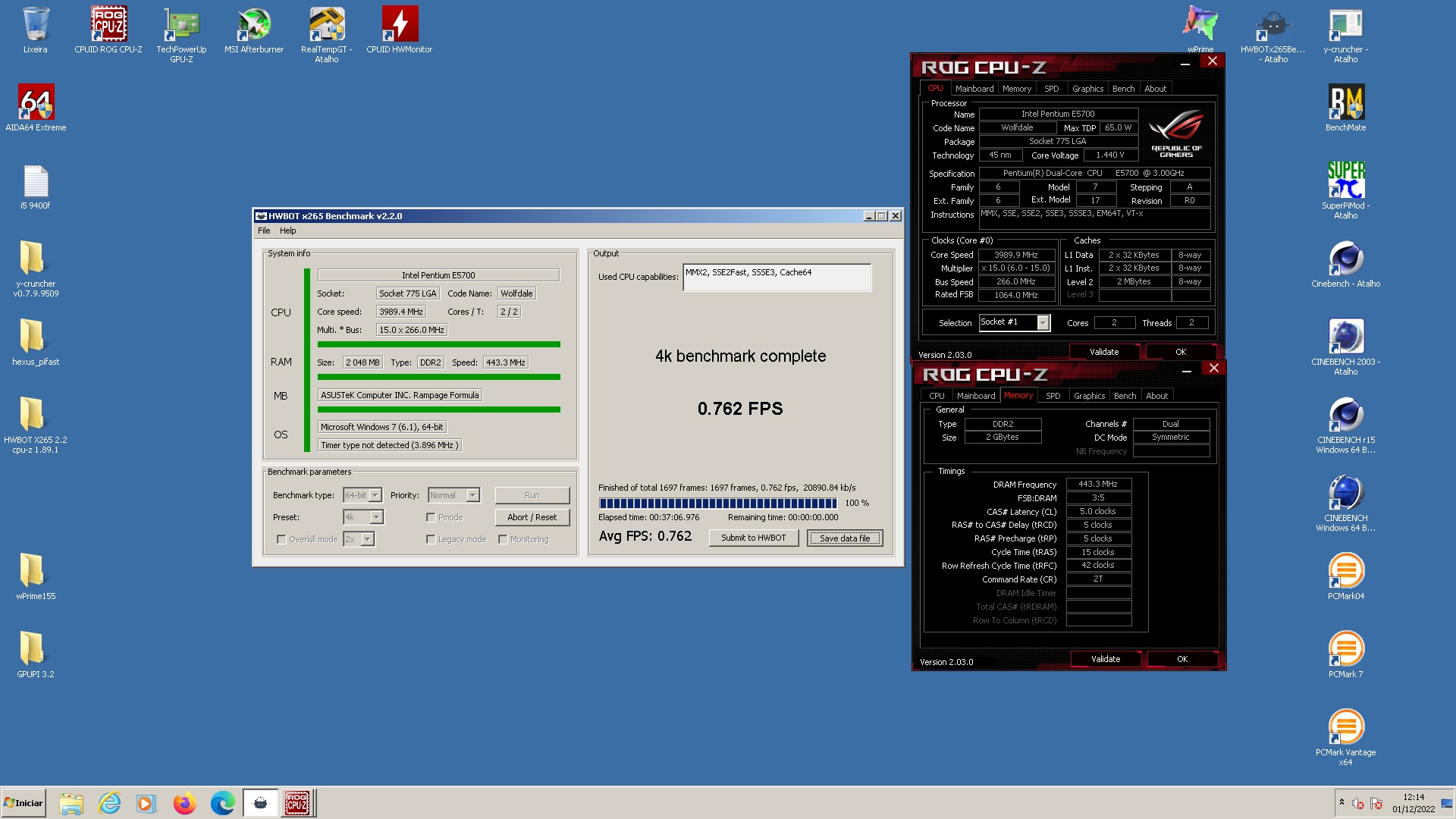Enable the Monitoring checkbox
This screenshot has height=819, width=1456.
click(503, 540)
